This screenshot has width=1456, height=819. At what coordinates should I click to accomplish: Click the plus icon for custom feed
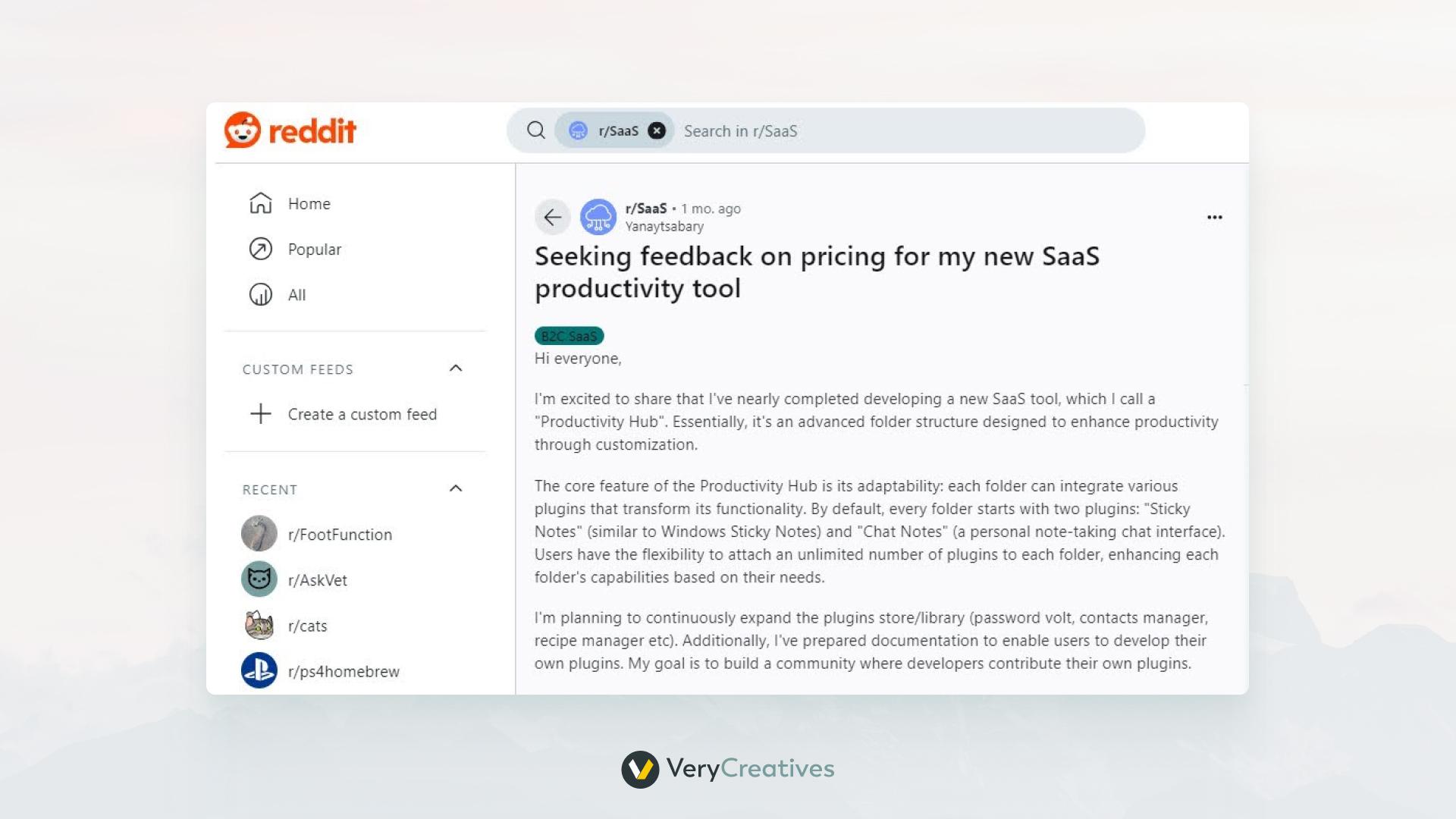point(261,414)
